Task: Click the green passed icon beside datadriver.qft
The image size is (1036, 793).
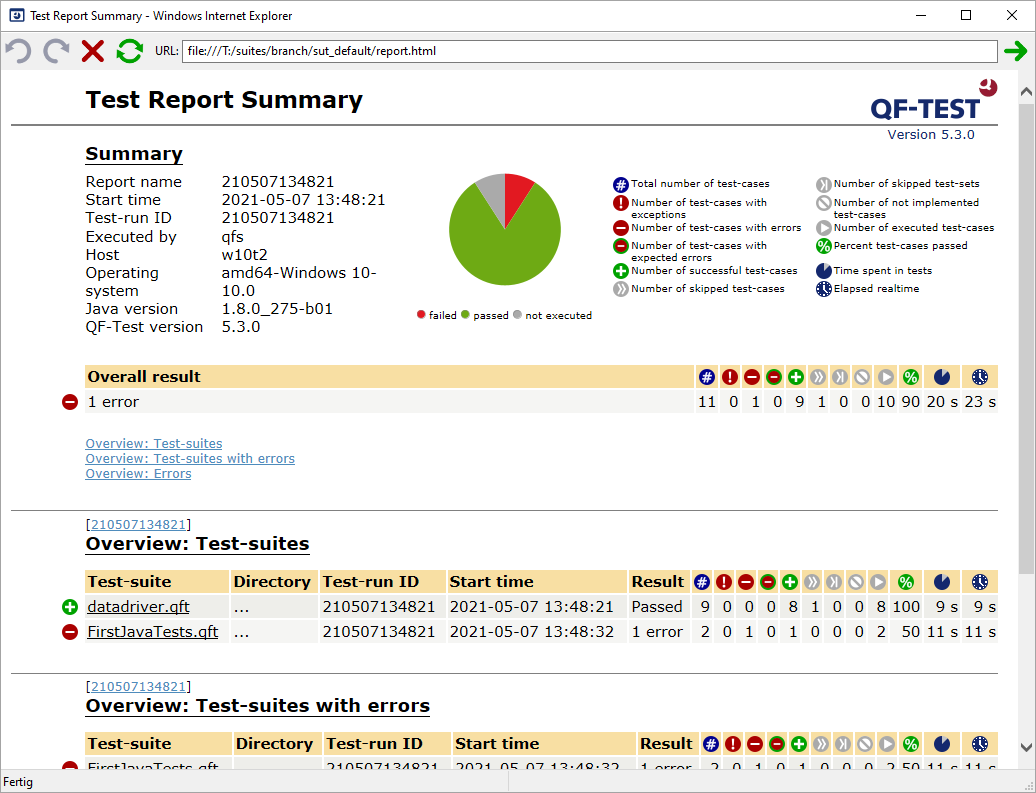Action: 69,607
